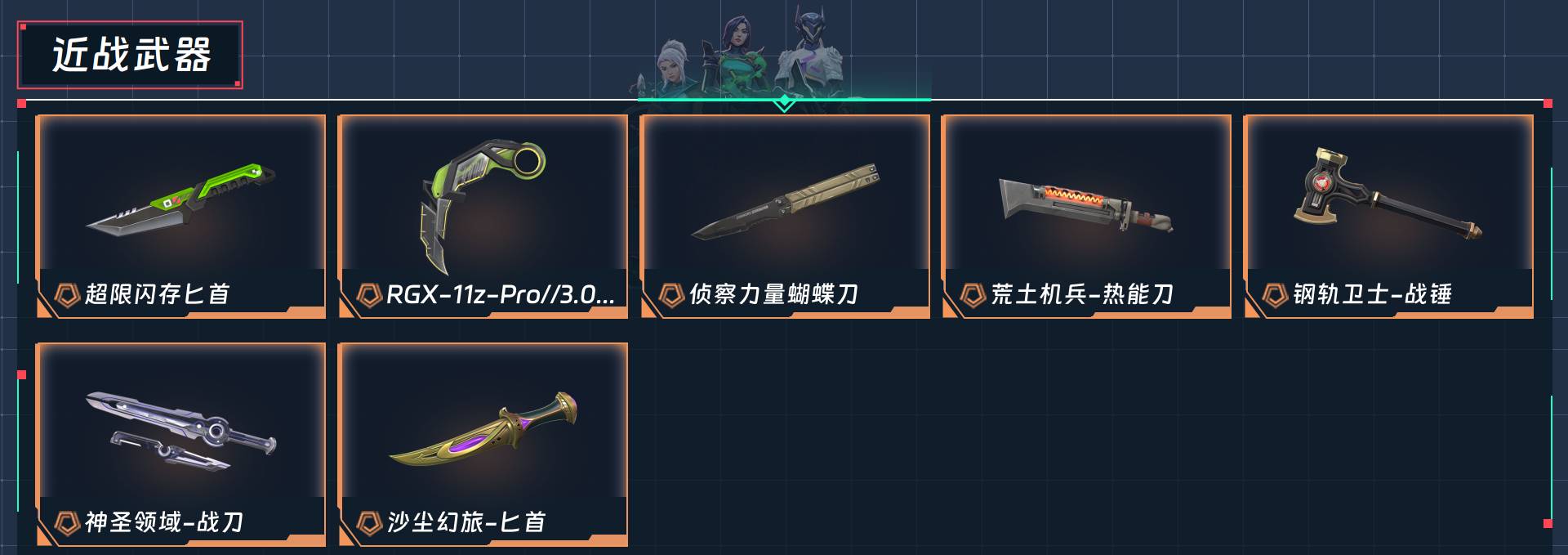Click the pentagon icon beside 神圣领域-战刀
The image size is (1568, 555).
pyautogui.click(x=65, y=522)
